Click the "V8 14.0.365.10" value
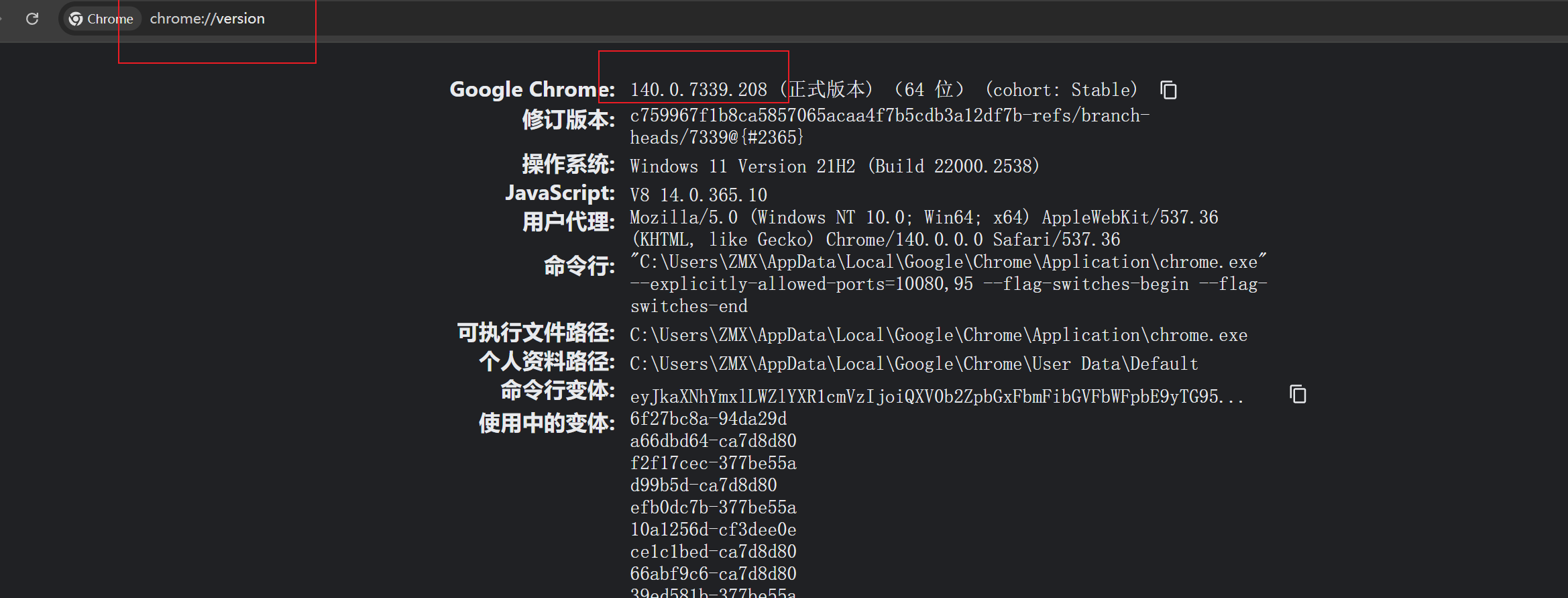This screenshot has height=598, width=1568. (698, 195)
